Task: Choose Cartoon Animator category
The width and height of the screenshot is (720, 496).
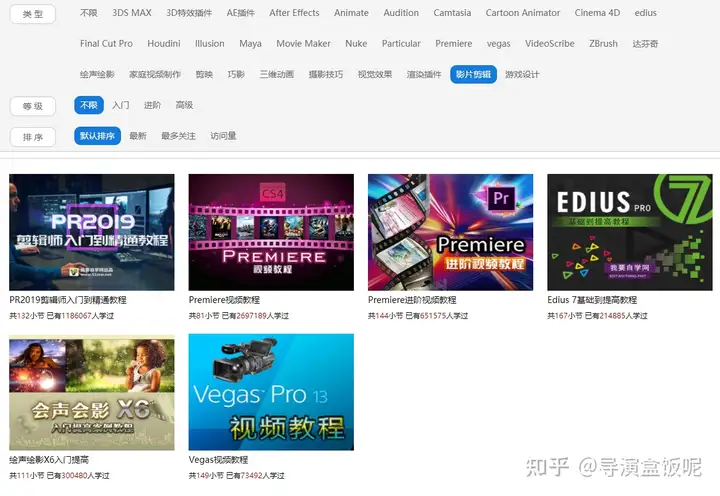Action: (523, 13)
